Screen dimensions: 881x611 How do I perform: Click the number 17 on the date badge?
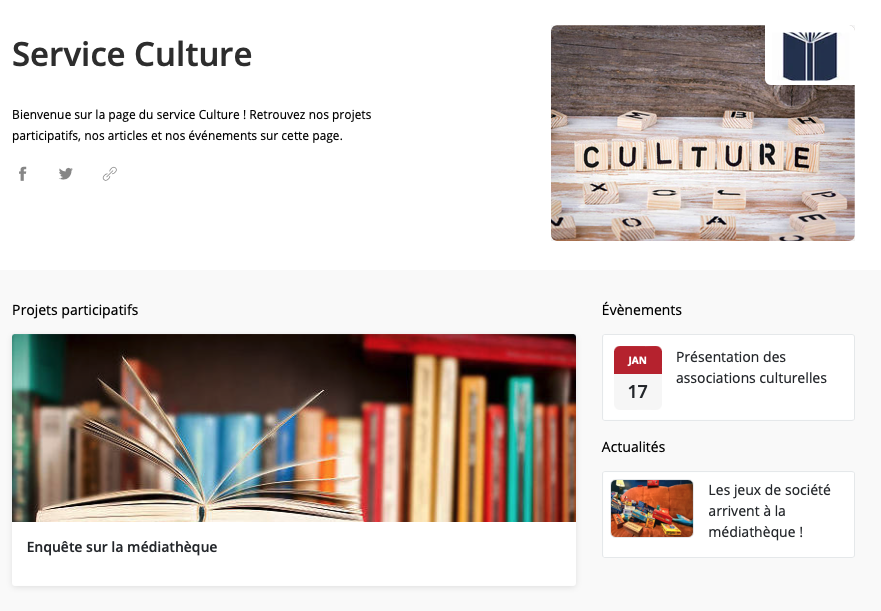(638, 392)
